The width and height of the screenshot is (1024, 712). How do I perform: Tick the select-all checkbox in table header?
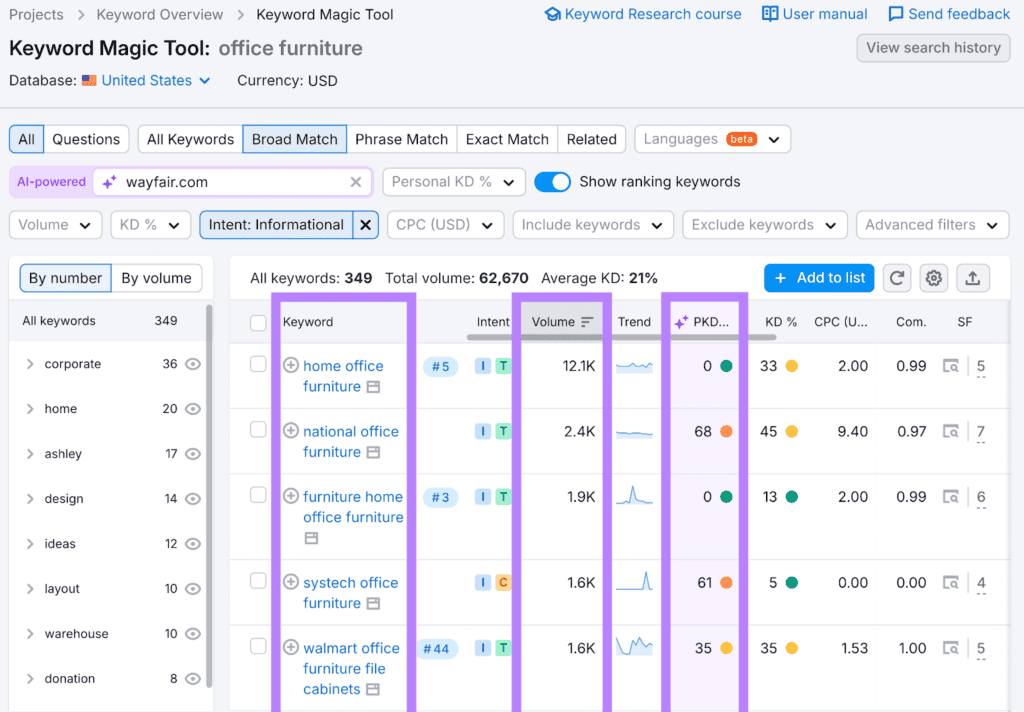pyautogui.click(x=258, y=322)
